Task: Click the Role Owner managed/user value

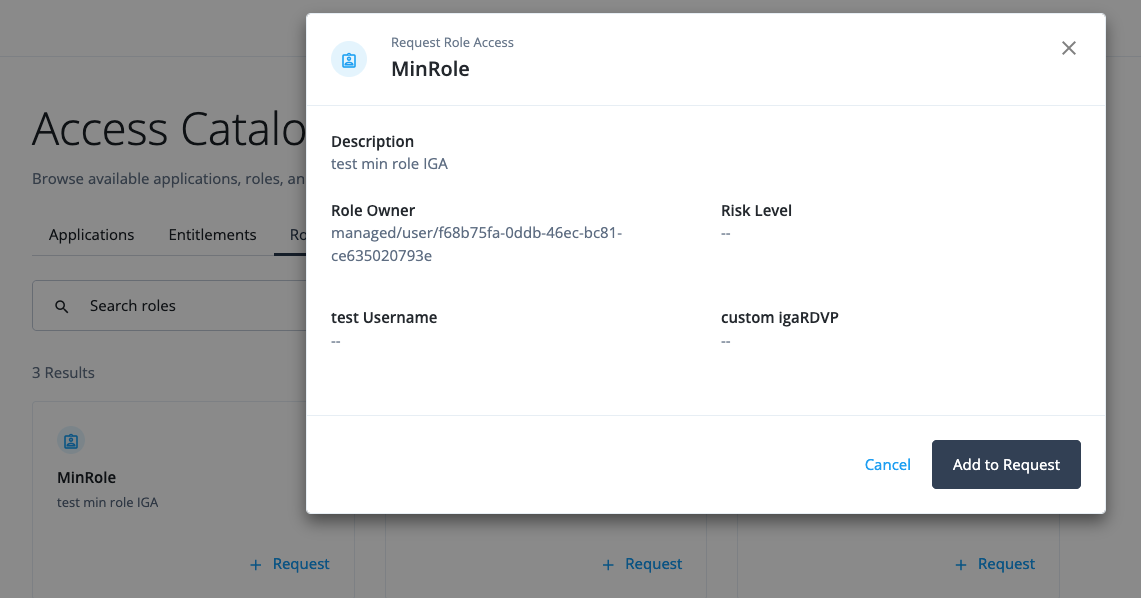Action: pos(476,244)
